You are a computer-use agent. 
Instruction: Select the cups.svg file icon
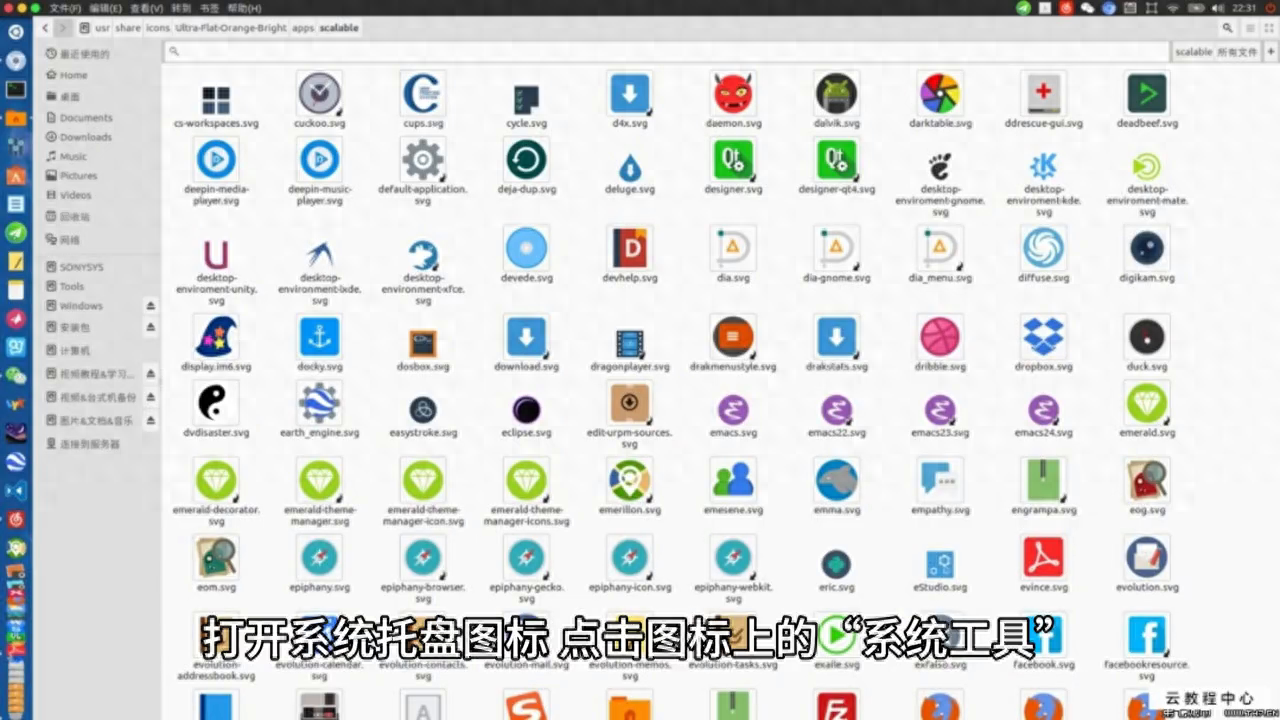click(423, 94)
